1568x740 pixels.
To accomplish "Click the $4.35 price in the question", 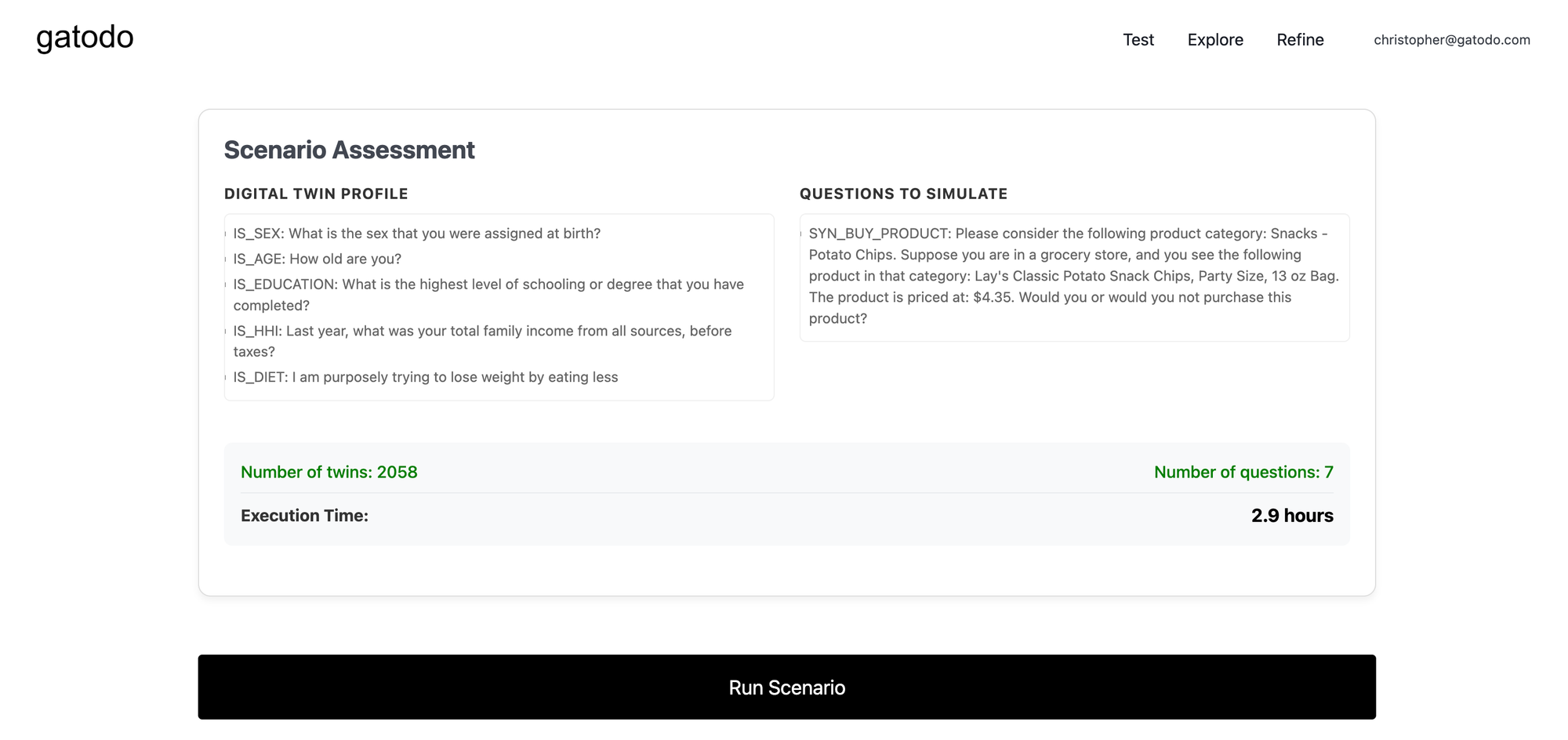I will point(993,297).
